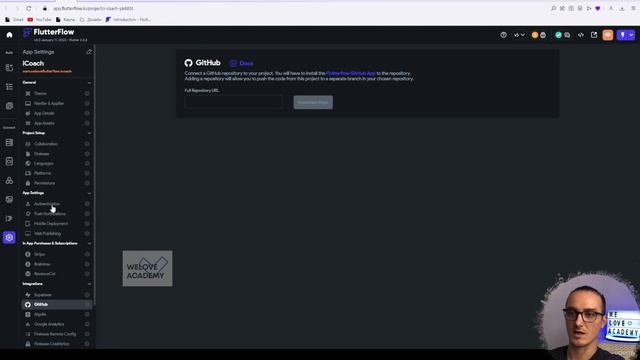Click the lightning run button
The width and height of the screenshot is (640, 360).
point(622,35)
